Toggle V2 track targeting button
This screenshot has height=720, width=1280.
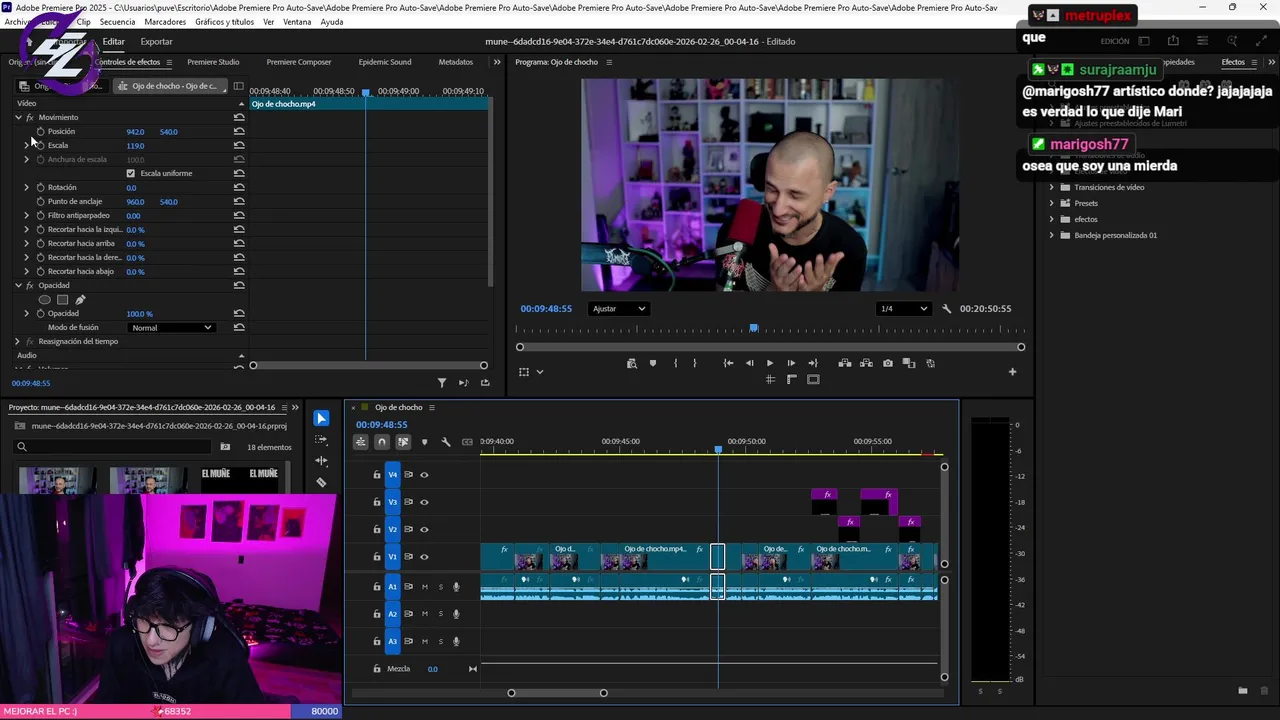click(x=393, y=529)
